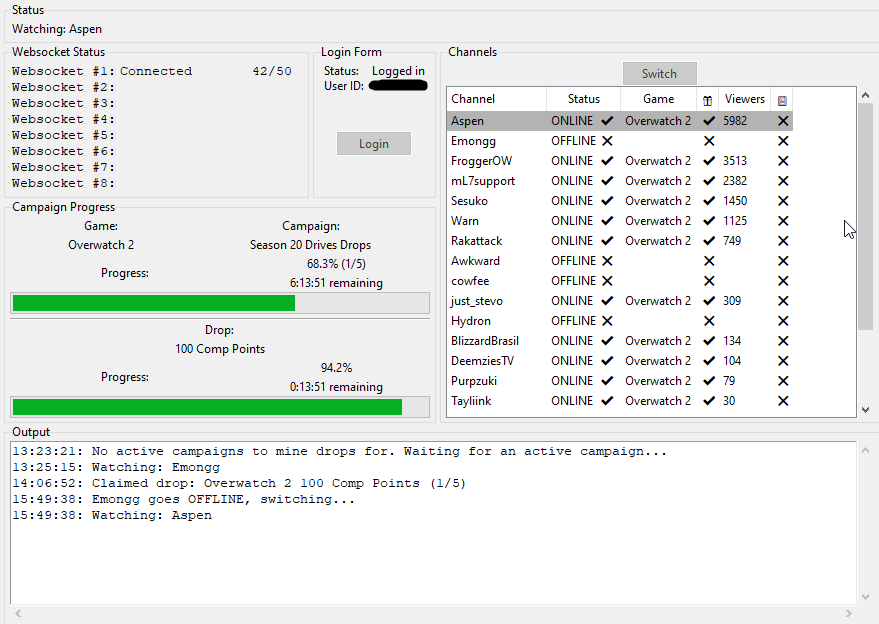
Task: Click the viewers count 3513 for FroggerOW
Action: click(x=734, y=161)
